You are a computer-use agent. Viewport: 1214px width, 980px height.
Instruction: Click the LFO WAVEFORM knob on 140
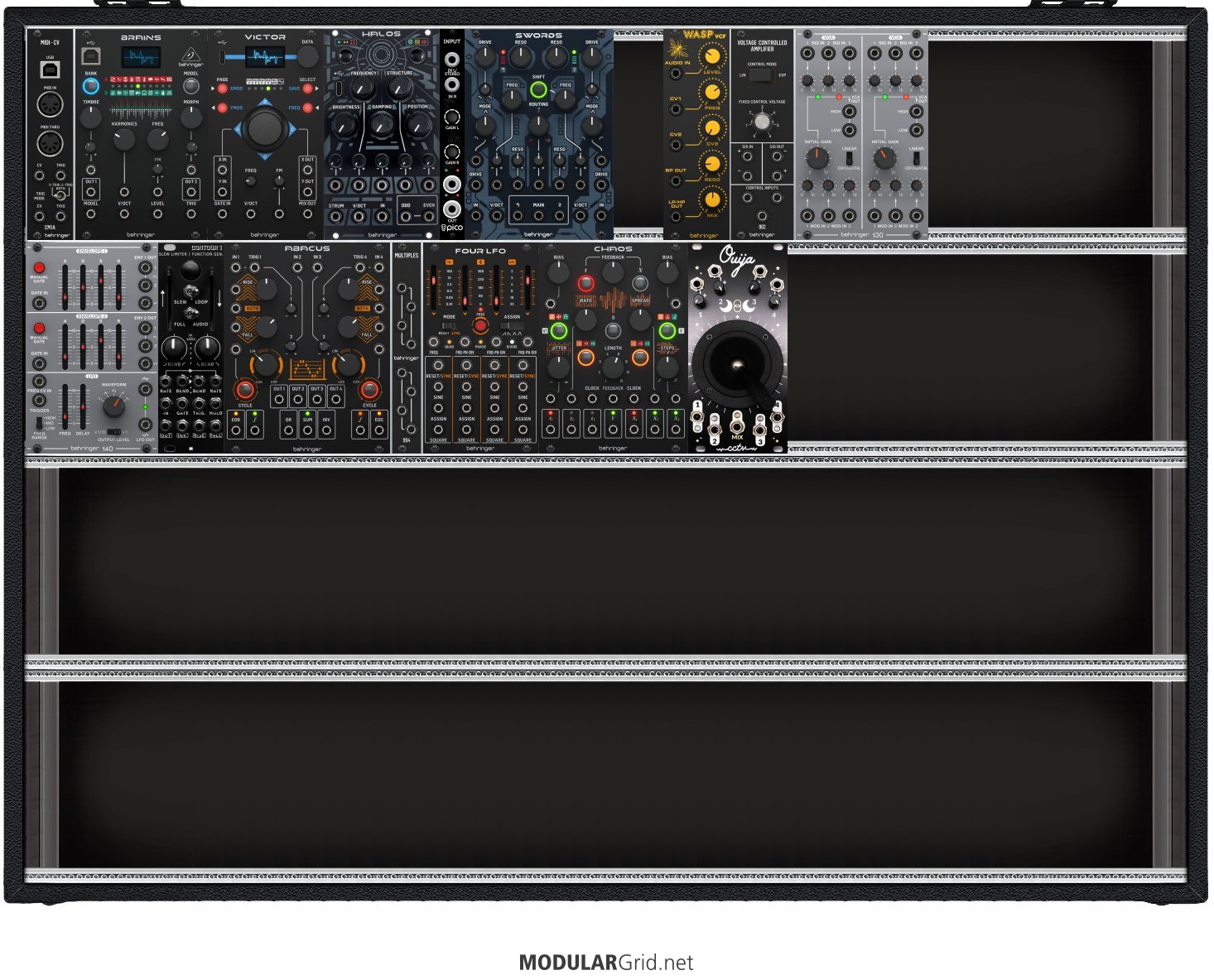(113, 406)
